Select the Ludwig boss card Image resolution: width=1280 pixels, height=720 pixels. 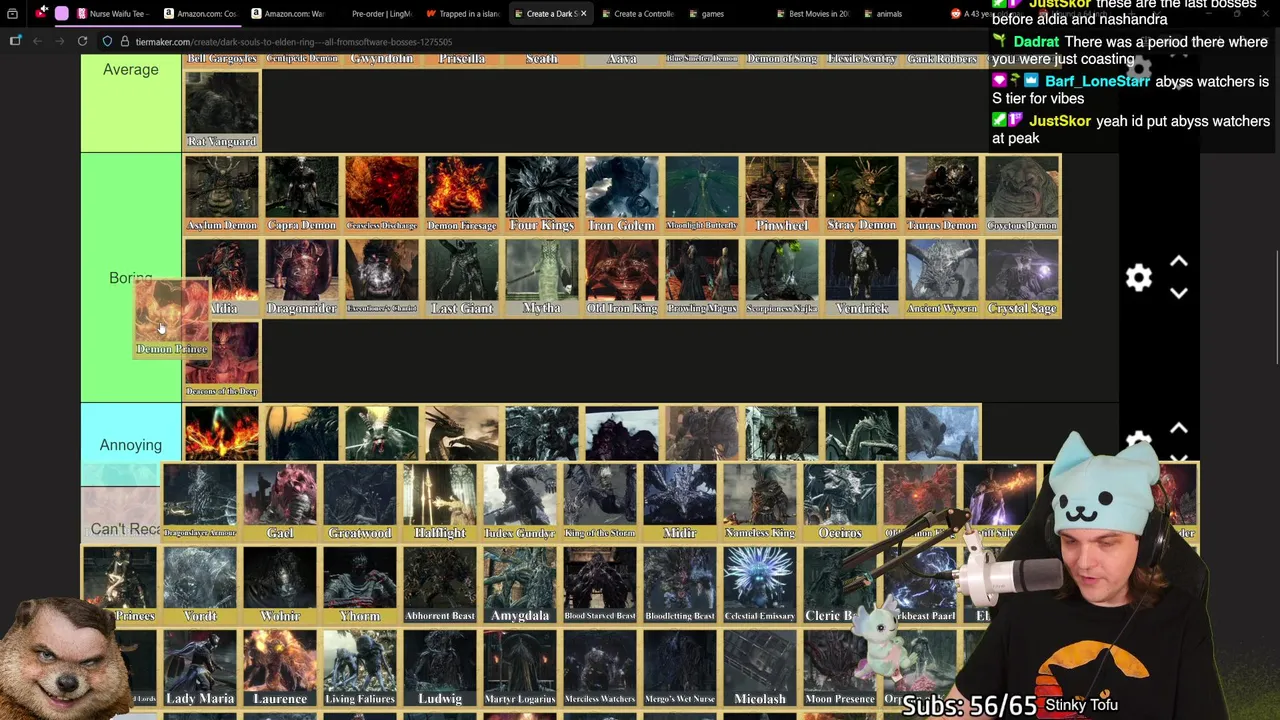pos(440,668)
